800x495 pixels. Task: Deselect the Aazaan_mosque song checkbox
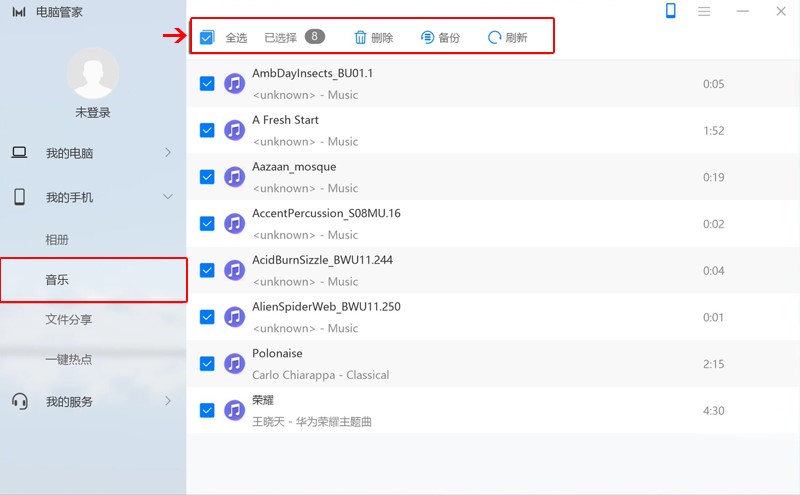pyautogui.click(x=207, y=177)
